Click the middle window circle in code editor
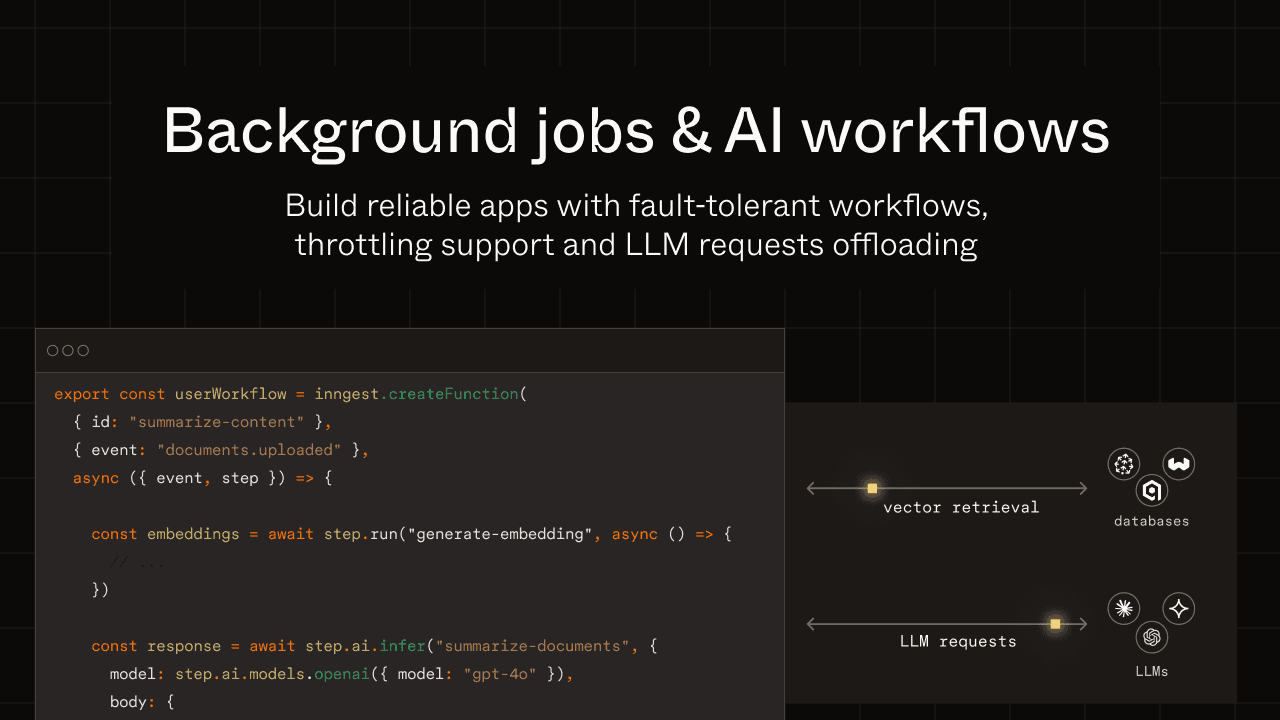The height and width of the screenshot is (720, 1280). coord(68,350)
